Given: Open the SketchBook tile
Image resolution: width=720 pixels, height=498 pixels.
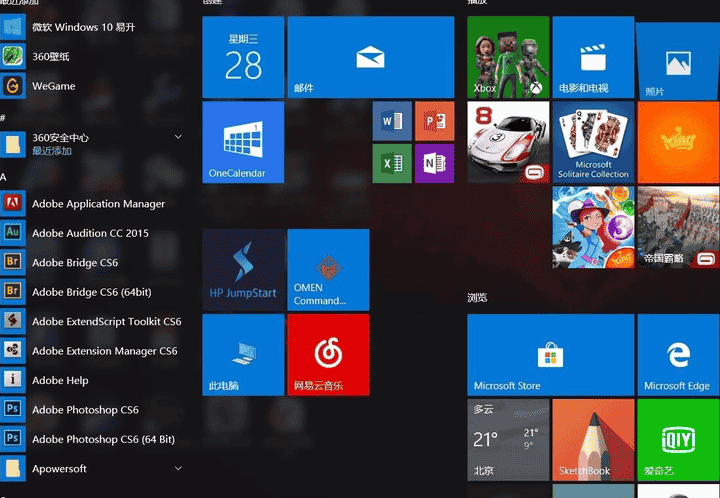Looking at the screenshot, I should click(x=593, y=439).
